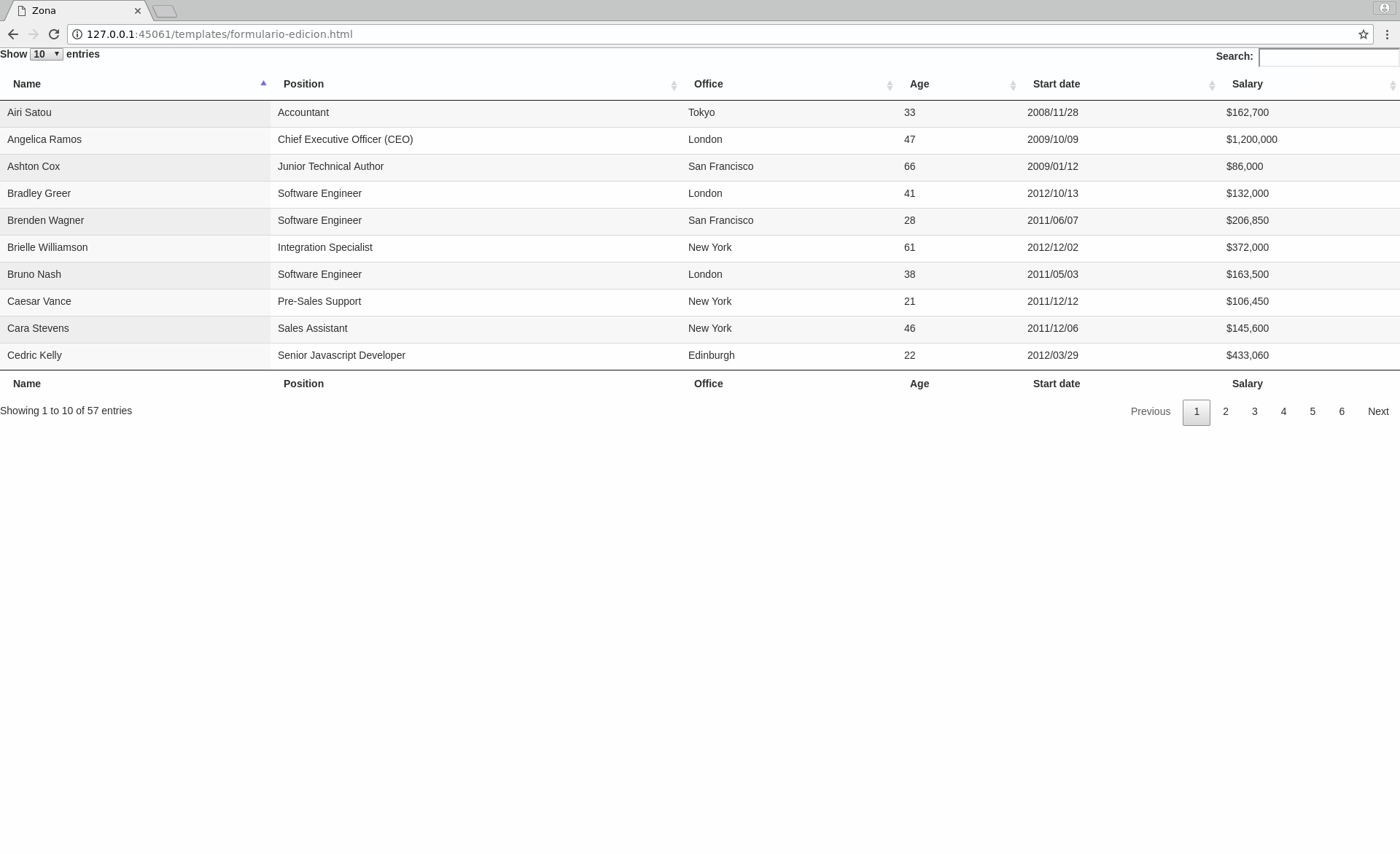Screen dimensions: 1400x854
Task: Select the Name ascending sort toggle
Action: [x=263, y=83]
